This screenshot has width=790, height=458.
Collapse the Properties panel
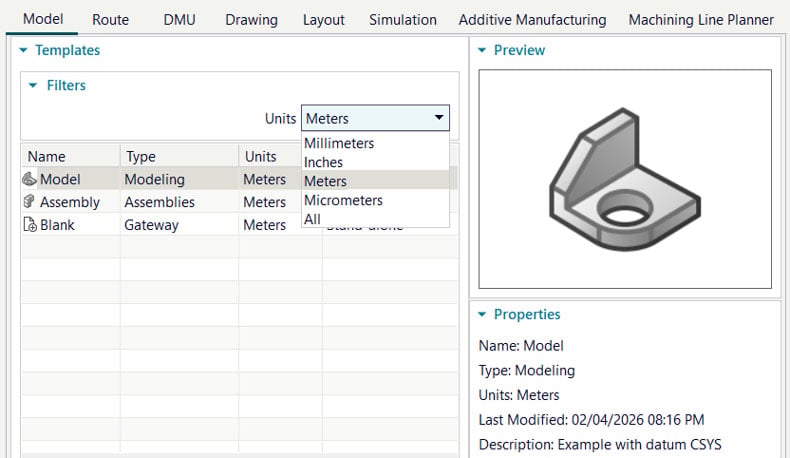(482, 314)
